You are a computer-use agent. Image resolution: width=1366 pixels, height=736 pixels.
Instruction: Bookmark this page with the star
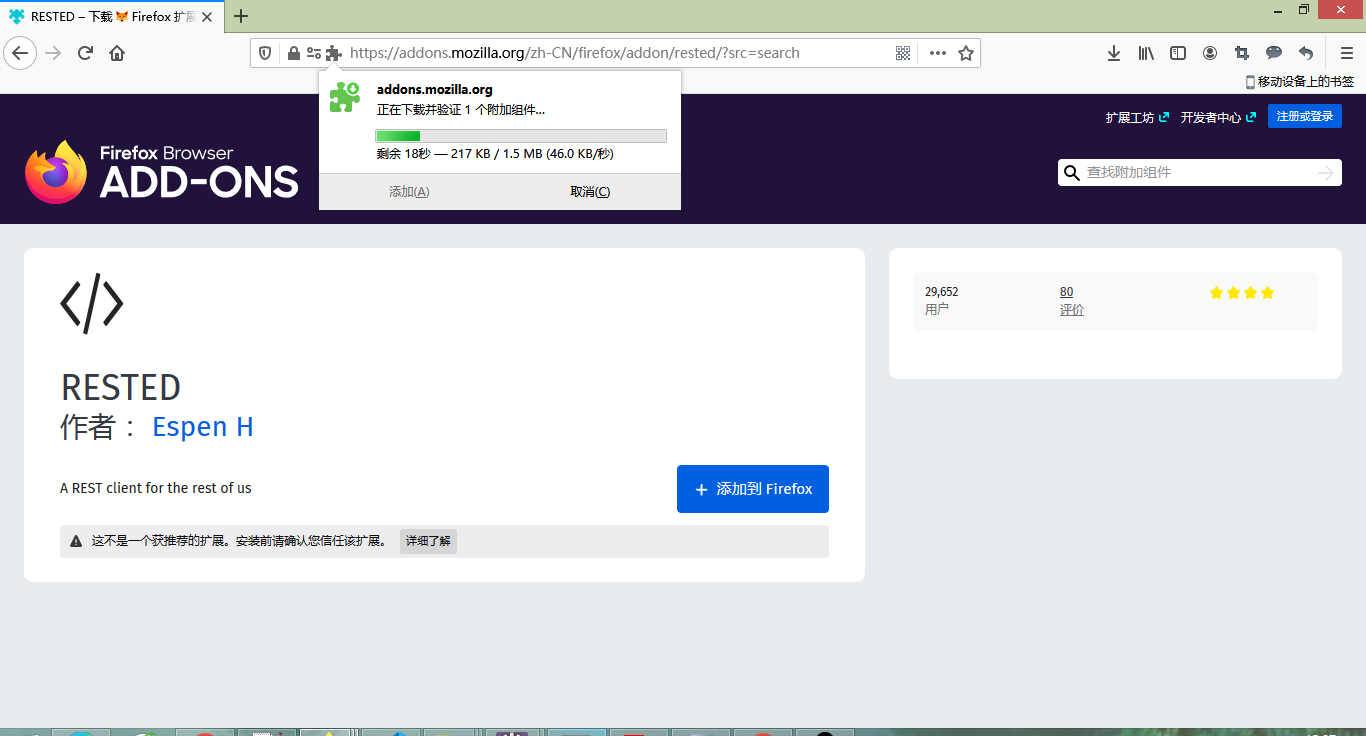click(x=966, y=53)
